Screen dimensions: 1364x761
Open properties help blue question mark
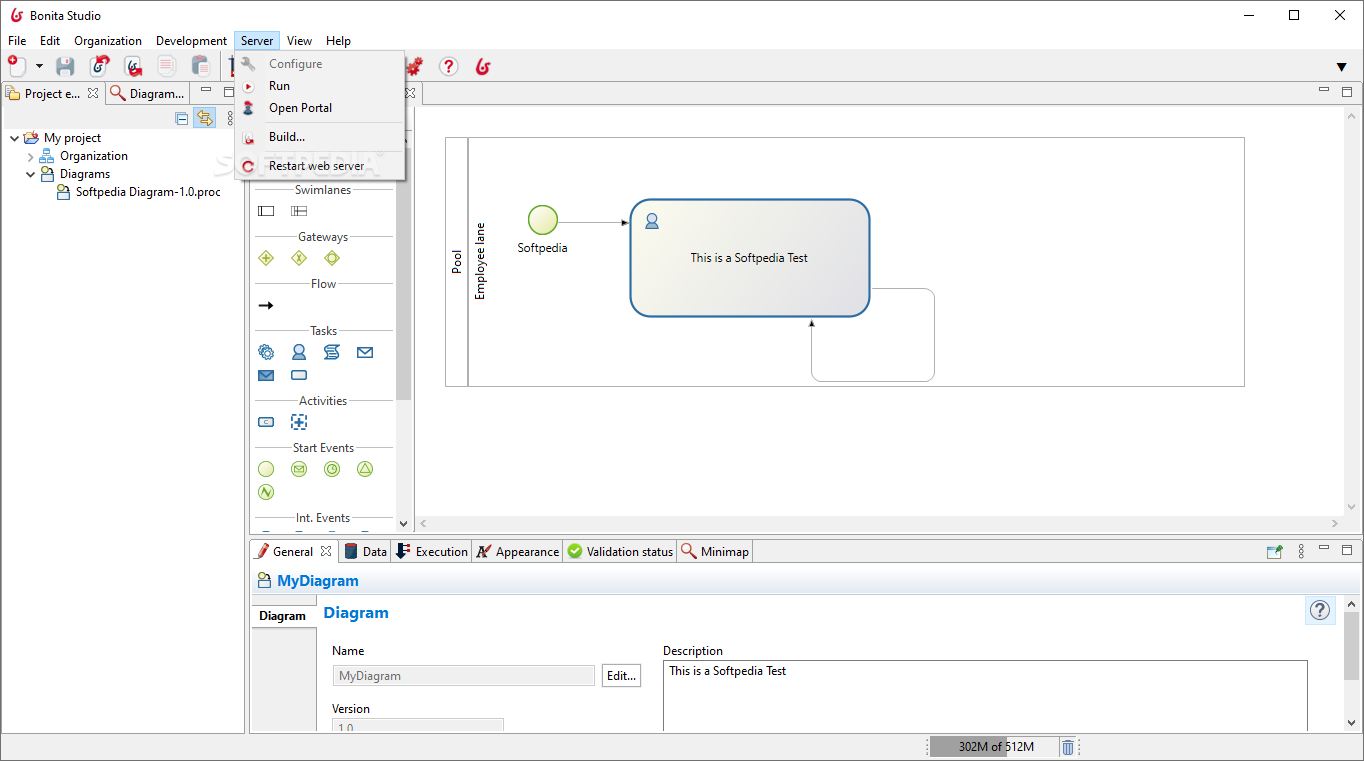(x=1320, y=610)
